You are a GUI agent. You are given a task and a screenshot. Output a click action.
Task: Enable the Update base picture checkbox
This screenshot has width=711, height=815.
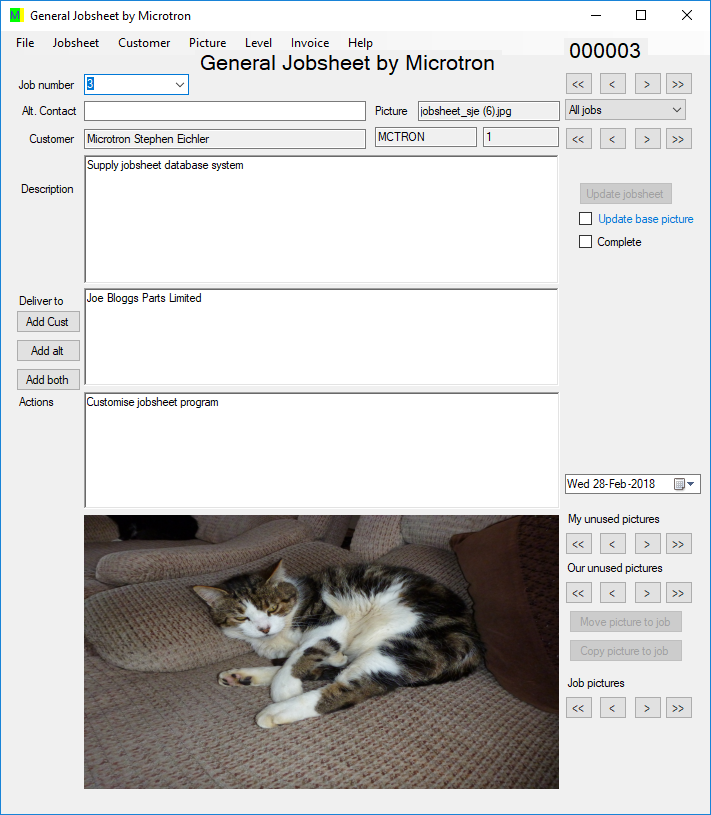pyautogui.click(x=586, y=219)
